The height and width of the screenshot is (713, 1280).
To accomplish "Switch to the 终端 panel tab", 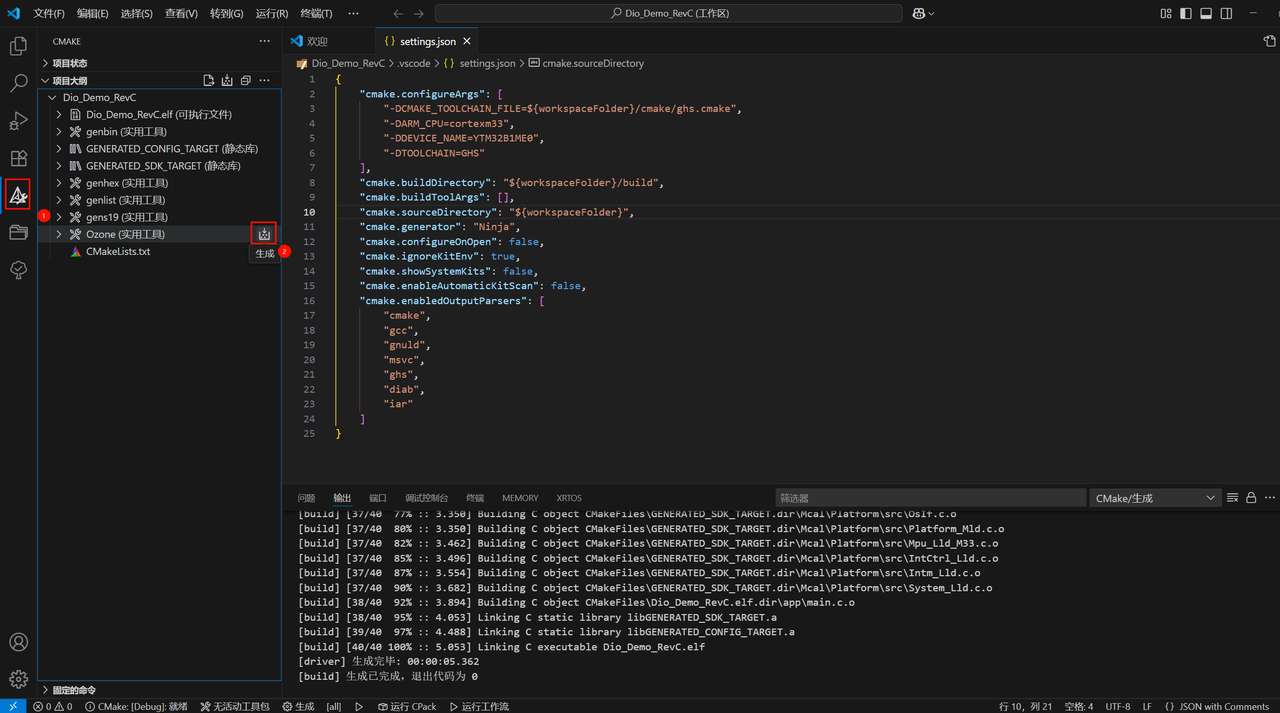I will pyautogui.click(x=475, y=498).
